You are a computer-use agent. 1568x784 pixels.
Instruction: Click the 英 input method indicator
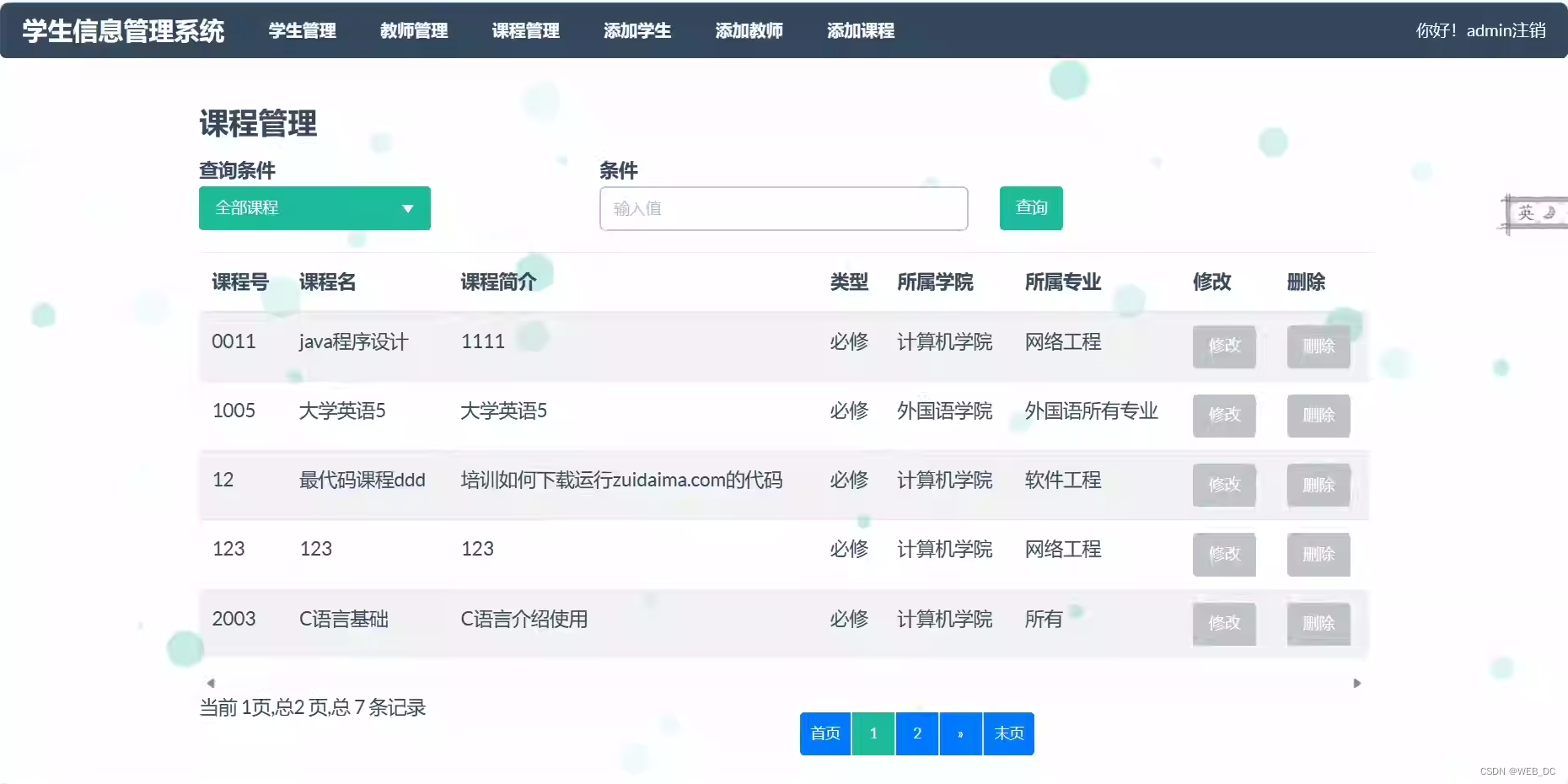[1526, 212]
